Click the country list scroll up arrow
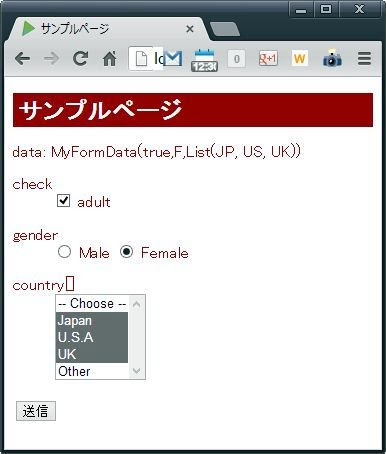This screenshot has height=454, width=386. [x=137, y=304]
